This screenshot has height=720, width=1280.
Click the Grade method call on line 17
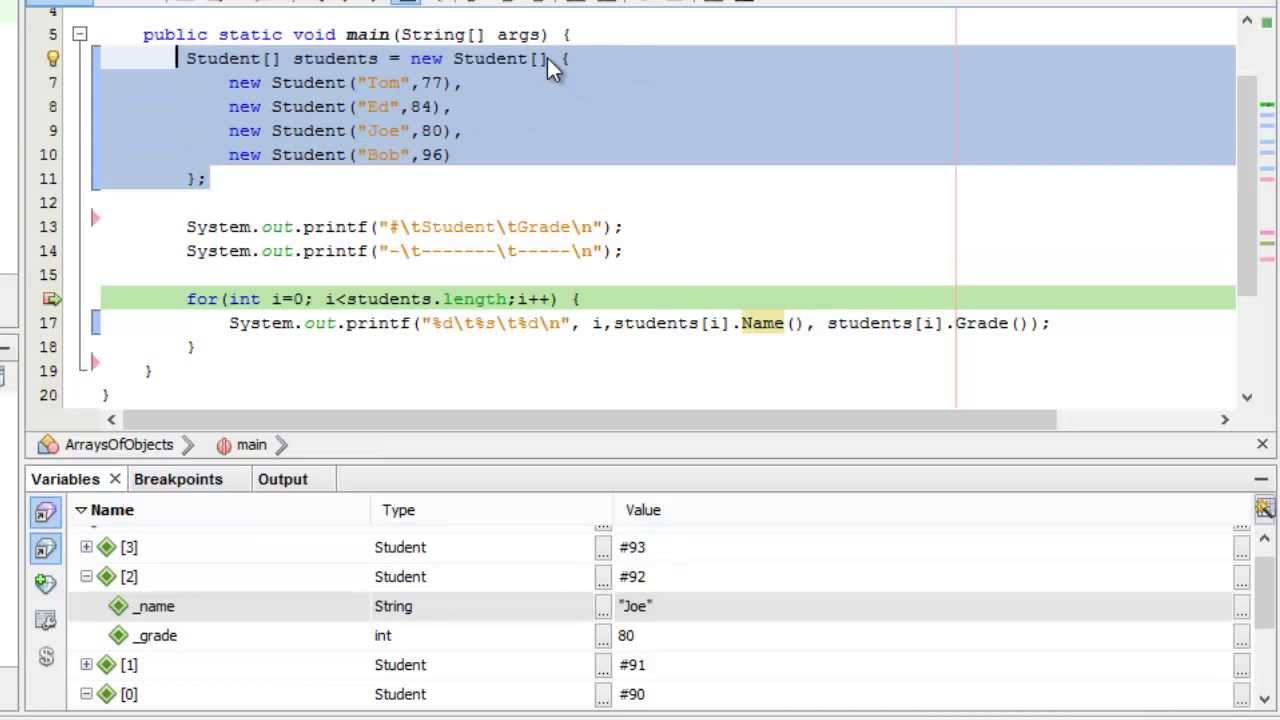pos(981,323)
